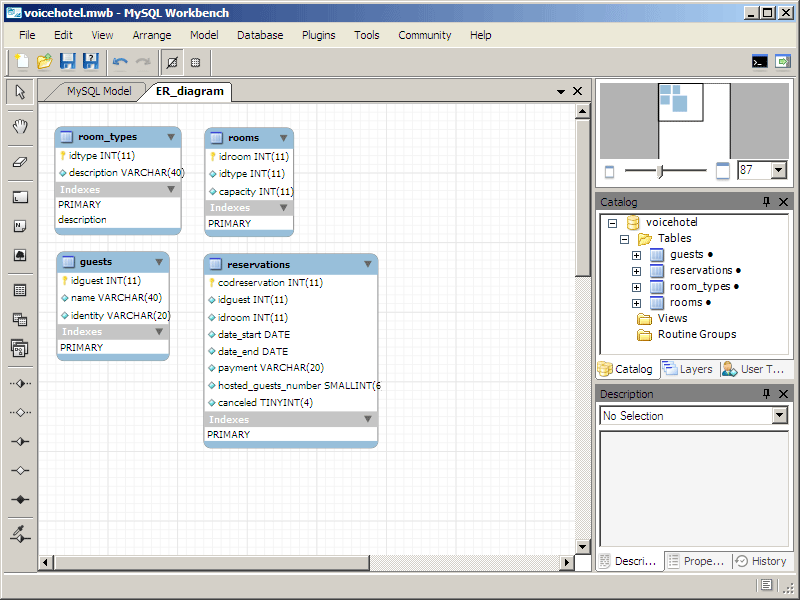Select the eraser tool
Screen dimensions: 800x600
[x=20, y=162]
